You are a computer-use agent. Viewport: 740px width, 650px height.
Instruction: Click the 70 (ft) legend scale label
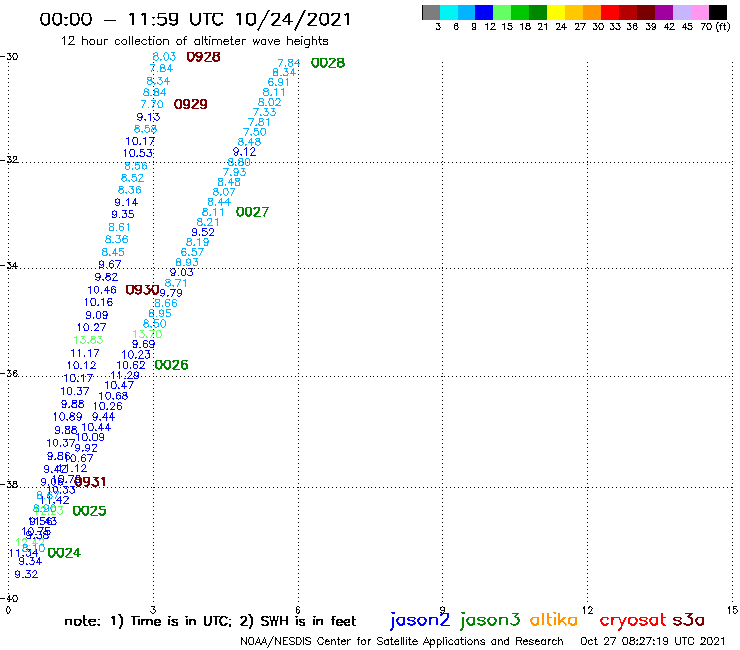point(715,27)
